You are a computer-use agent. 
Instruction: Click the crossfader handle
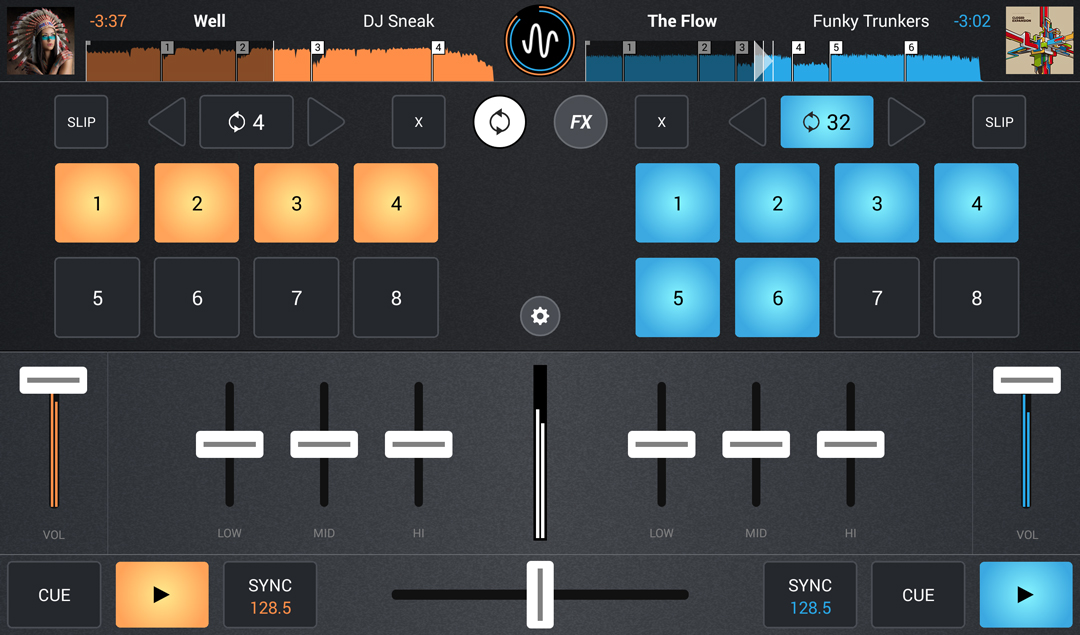tap(540, 594)
